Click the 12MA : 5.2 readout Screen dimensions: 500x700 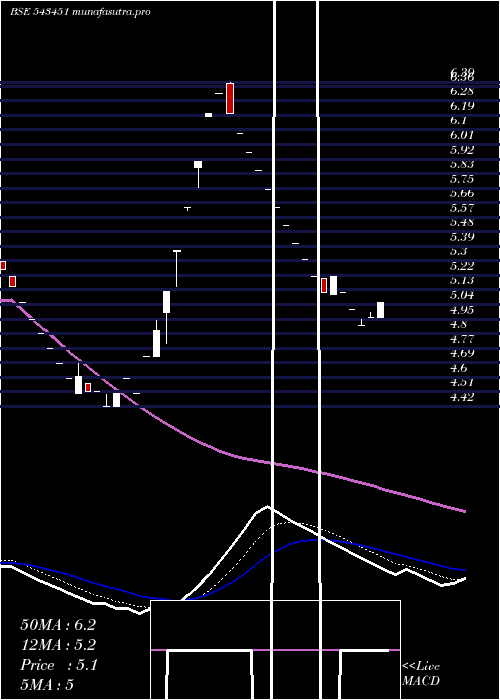click(x=58, y=645)
